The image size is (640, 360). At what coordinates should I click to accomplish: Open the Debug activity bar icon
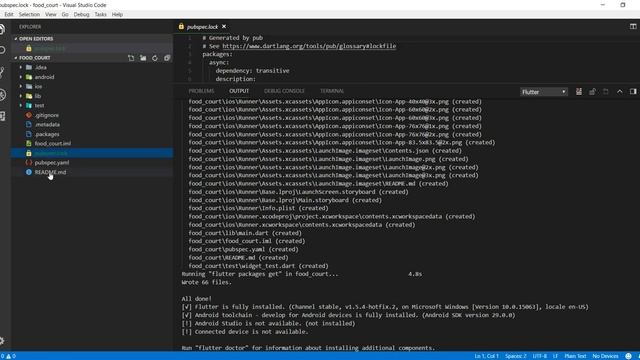click(2, 95)
